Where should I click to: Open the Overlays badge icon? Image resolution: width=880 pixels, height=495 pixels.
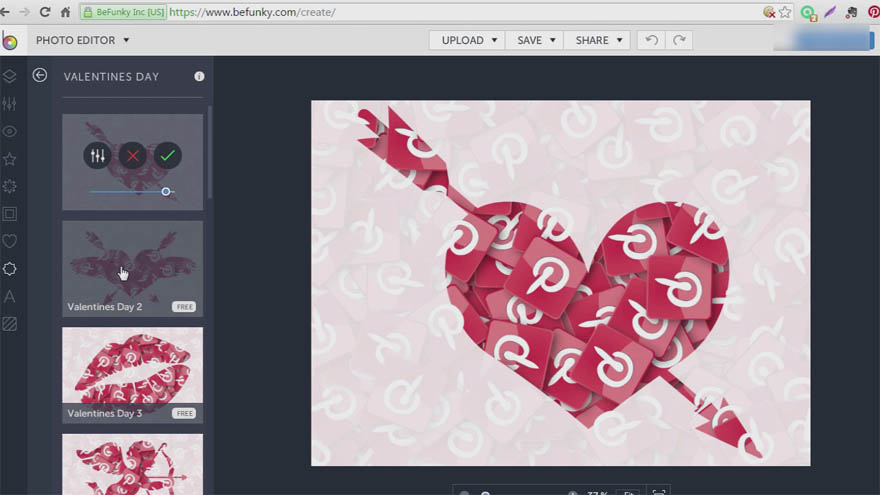(x=10, y=269)
